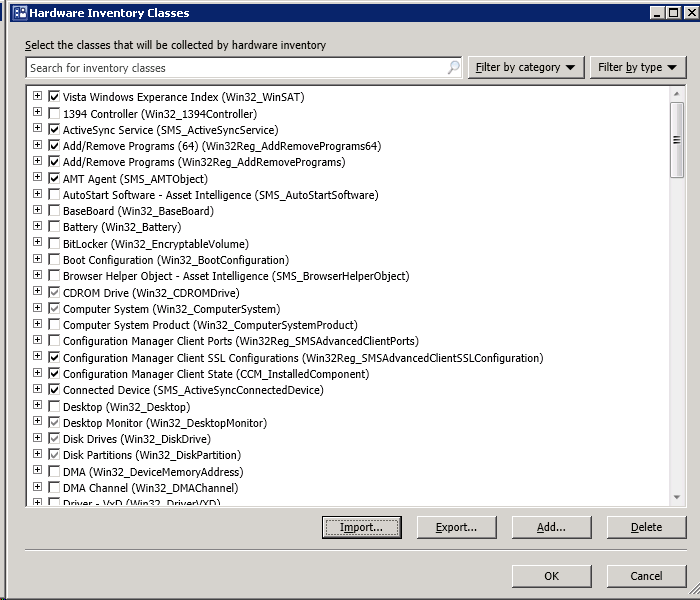
Task: Click the Import... button
Action: (362, 527)
